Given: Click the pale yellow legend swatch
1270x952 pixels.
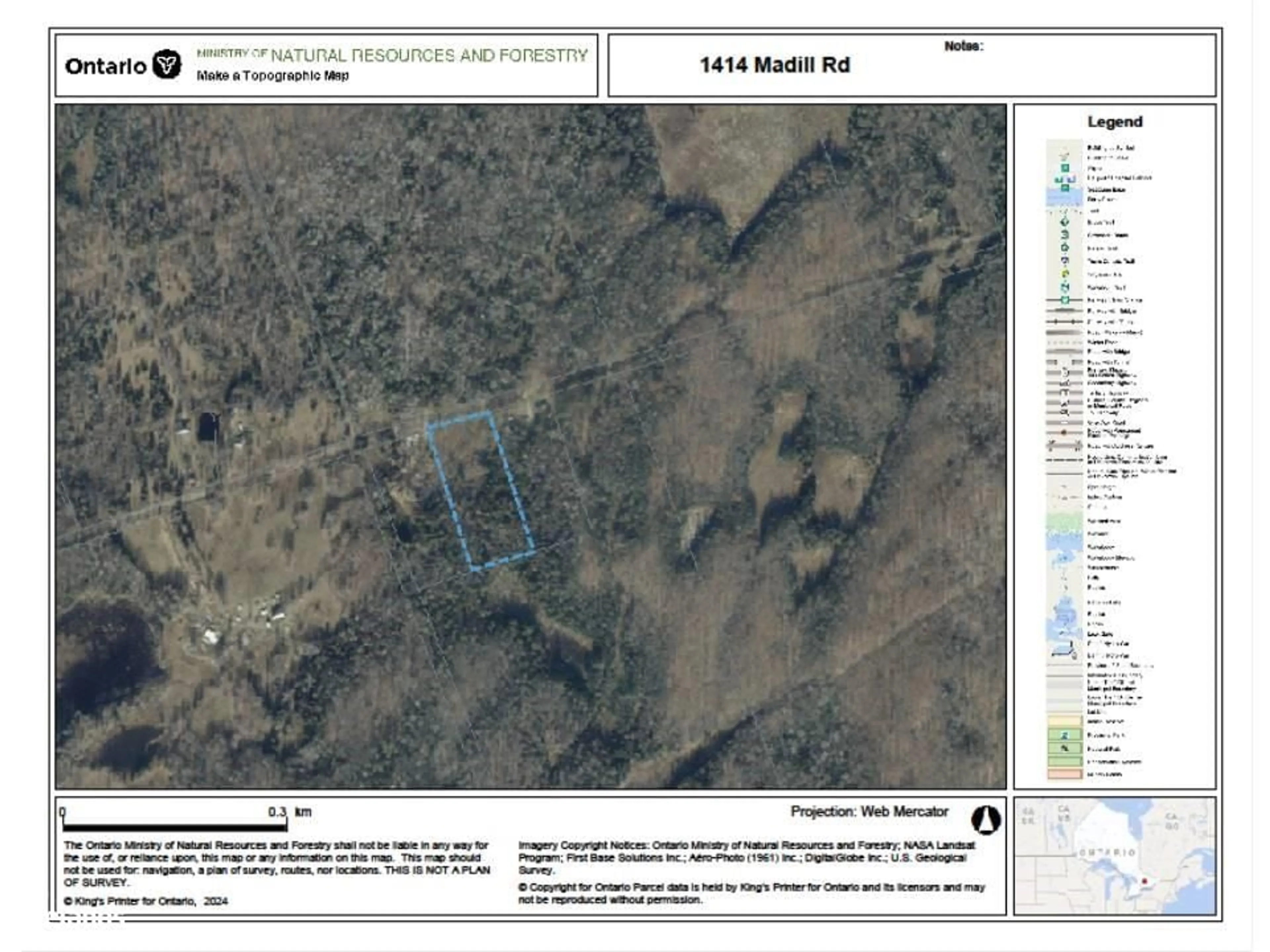Looking at the screenshot, I should click(x=1065, y=721).
